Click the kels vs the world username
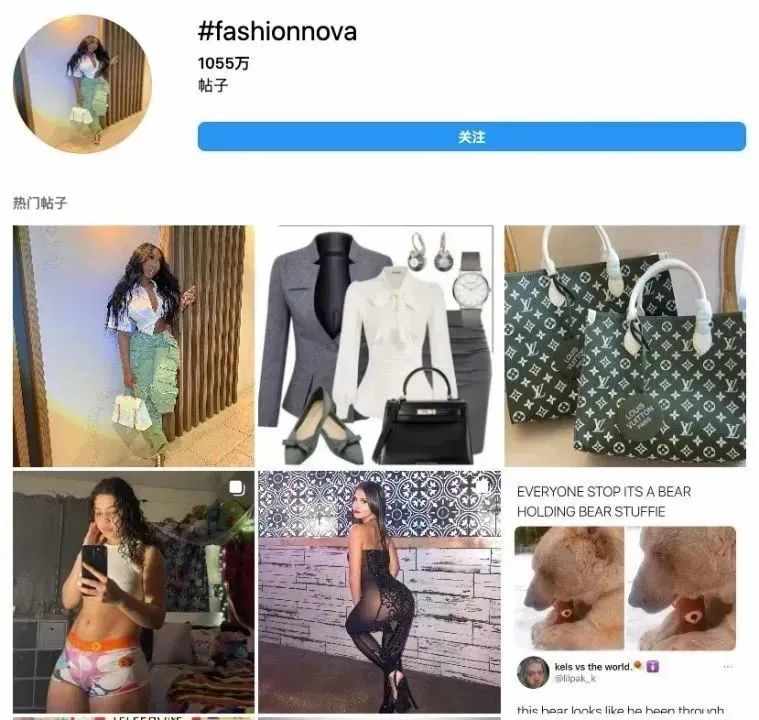This screenshot has height=720, width=759. point(593,667)
